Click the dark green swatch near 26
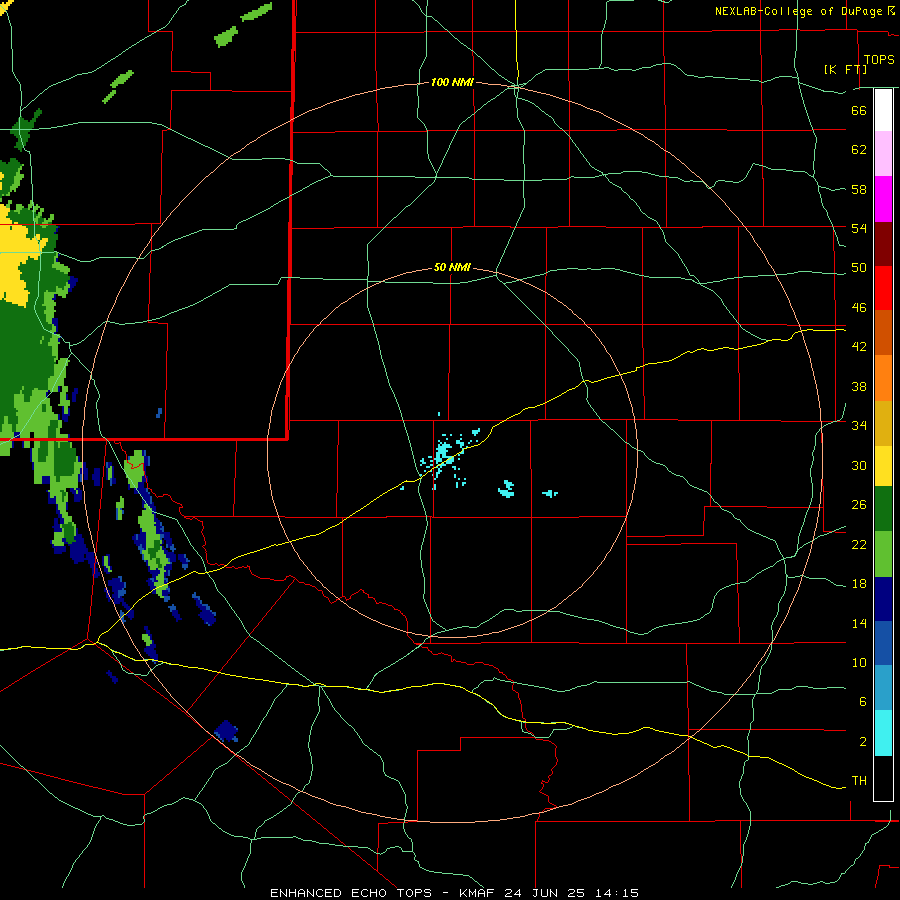The height and width of the screenshot is (900, 900). click(x=883, y=509)
